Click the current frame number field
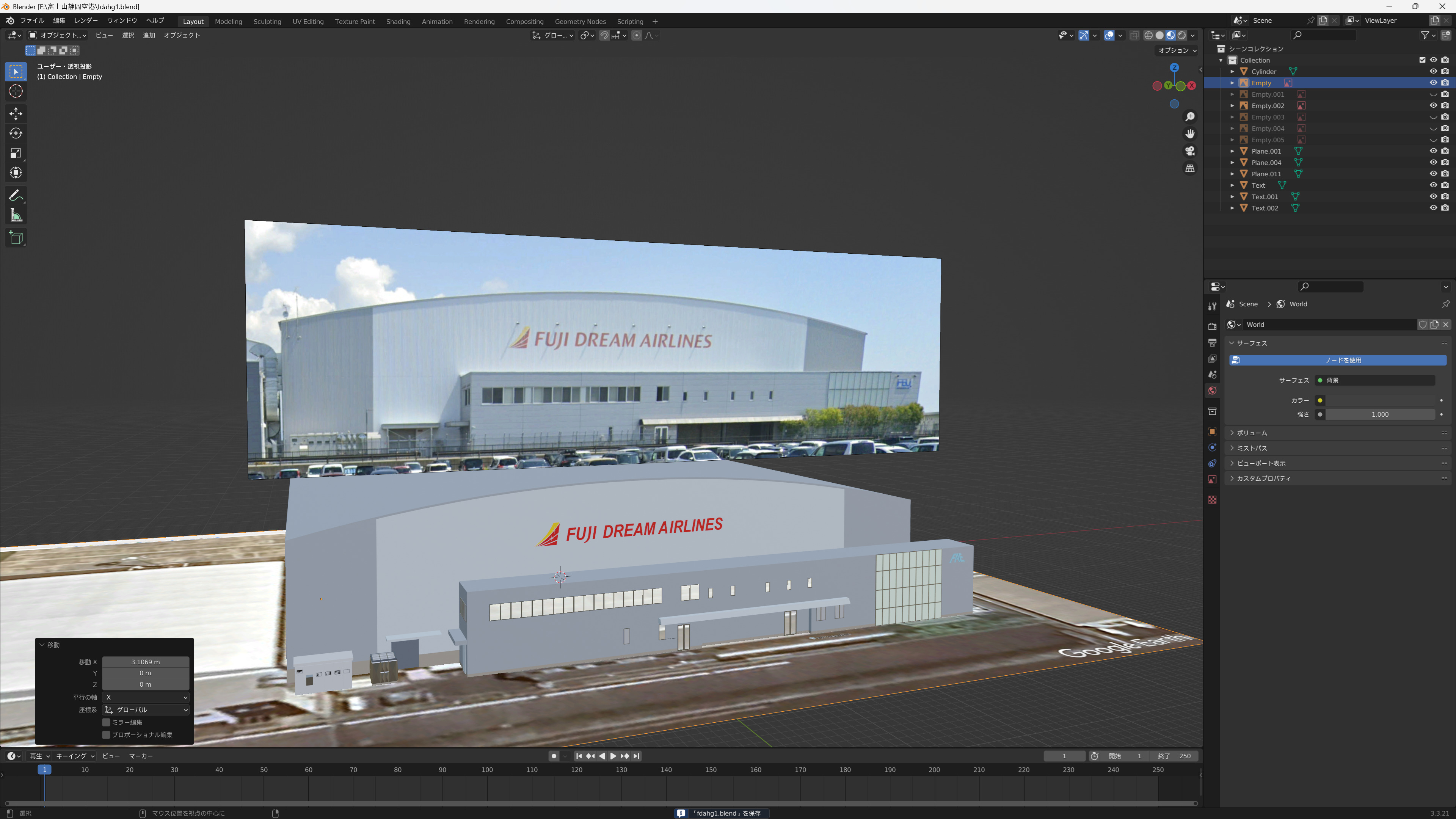The width and height of the screenshot is (1456, 819). click(1064, 756)
